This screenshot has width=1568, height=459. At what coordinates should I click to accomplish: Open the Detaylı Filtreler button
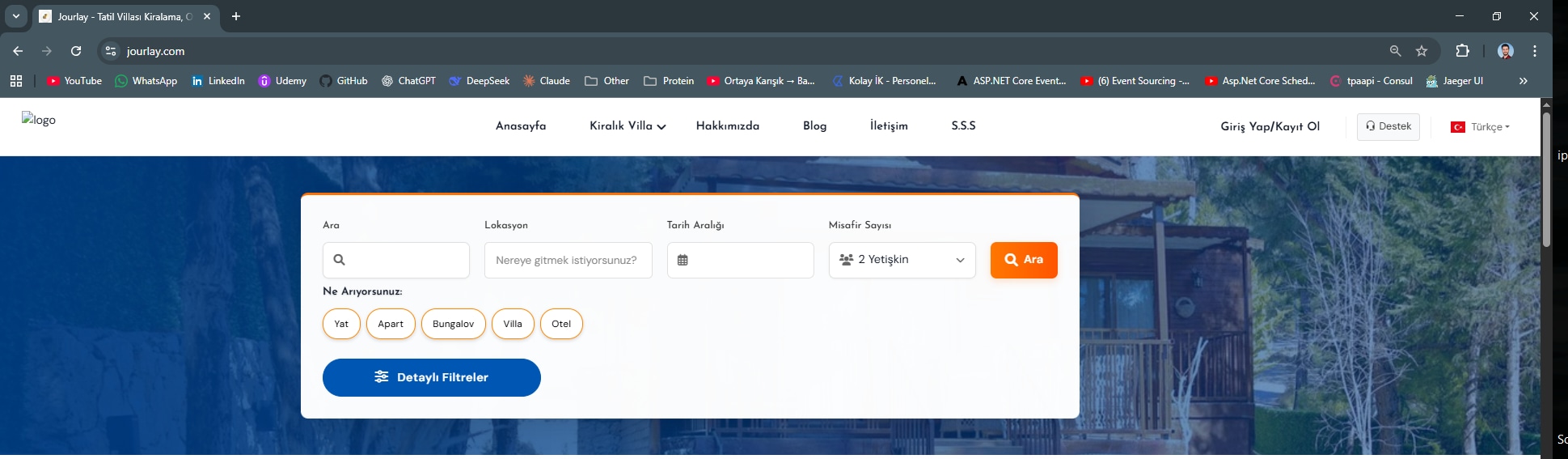pos(431,377)
